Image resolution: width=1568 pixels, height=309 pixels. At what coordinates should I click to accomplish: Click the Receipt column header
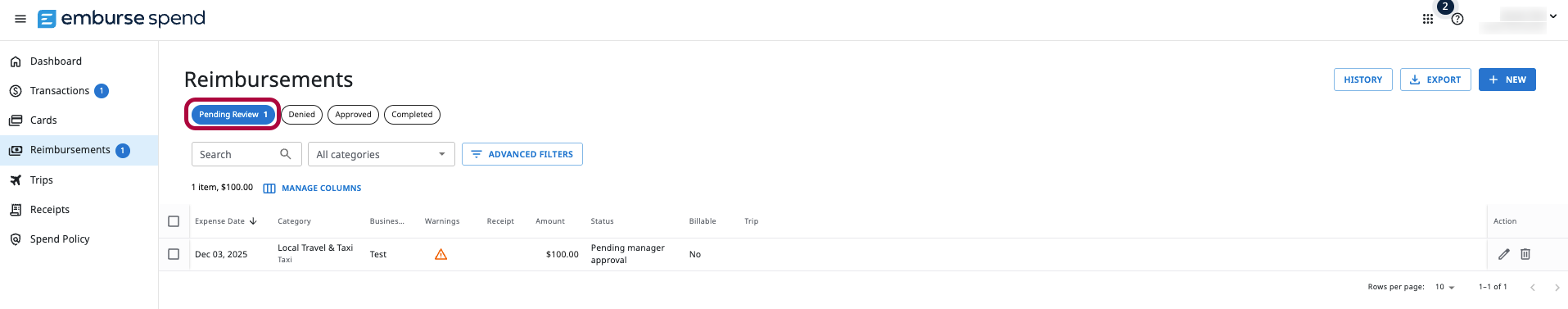[500, 221]
